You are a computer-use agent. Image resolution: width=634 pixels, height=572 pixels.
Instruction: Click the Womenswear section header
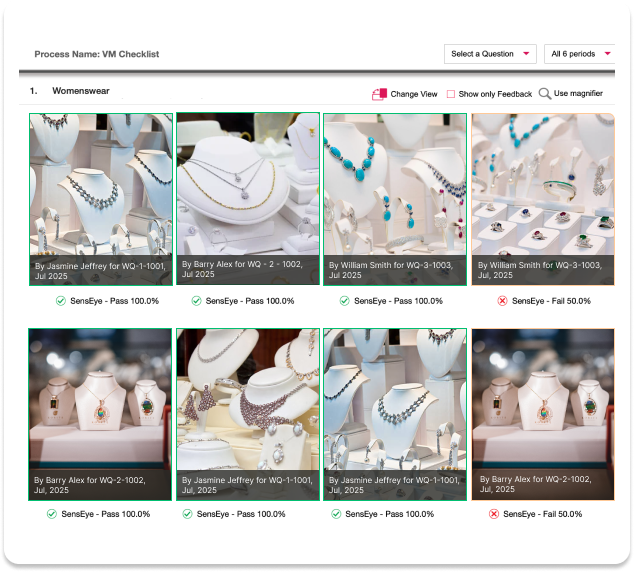coord(80,91)
